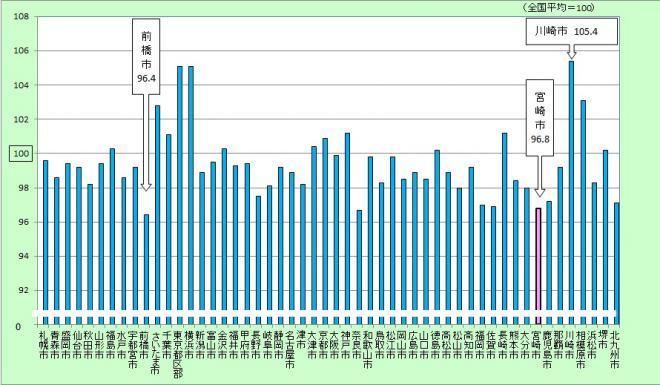Click the 秋田市 label
660x385 pixels.
pyautogui.click(x=88, y=345)
